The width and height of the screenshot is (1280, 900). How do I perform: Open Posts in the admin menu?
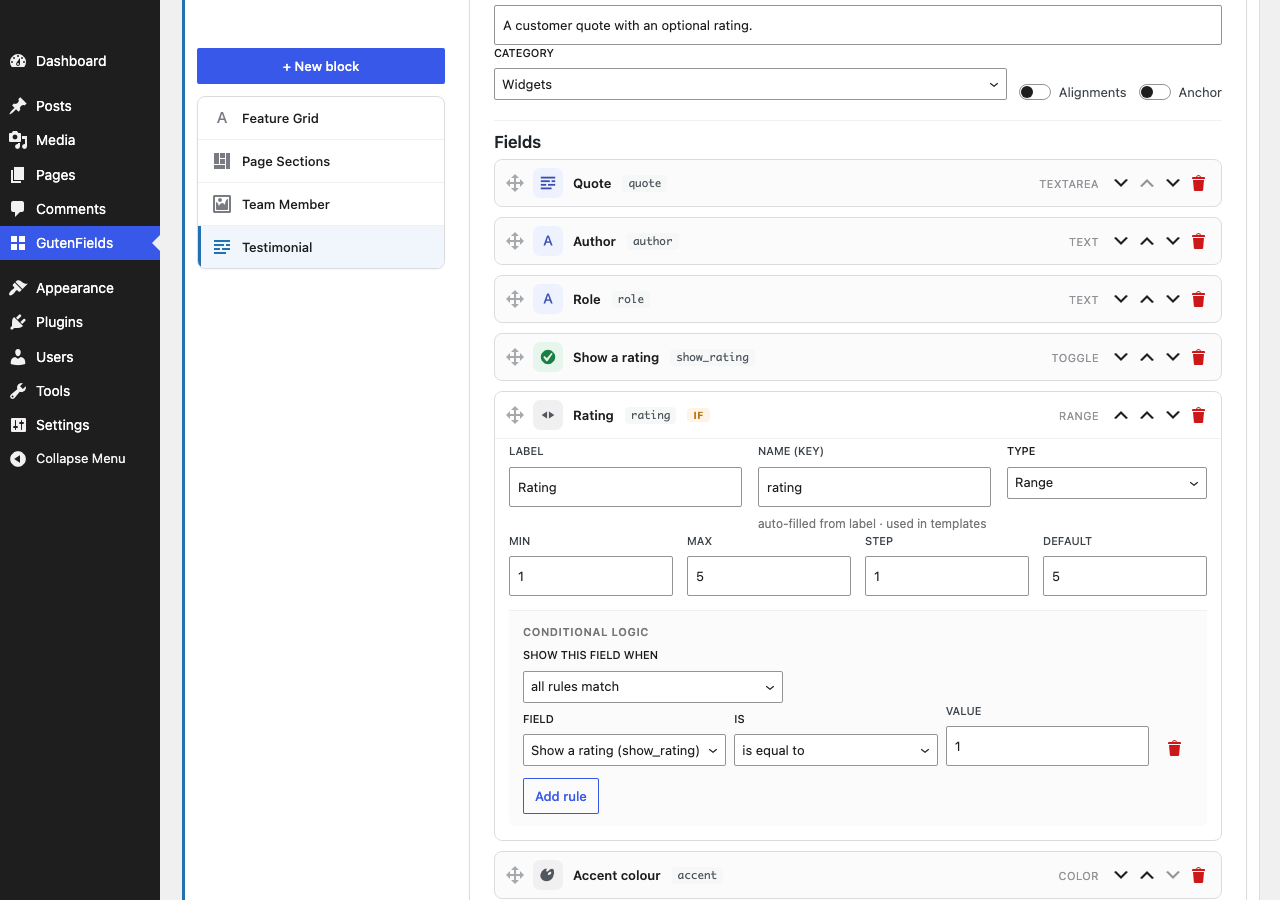coord(80,106)
